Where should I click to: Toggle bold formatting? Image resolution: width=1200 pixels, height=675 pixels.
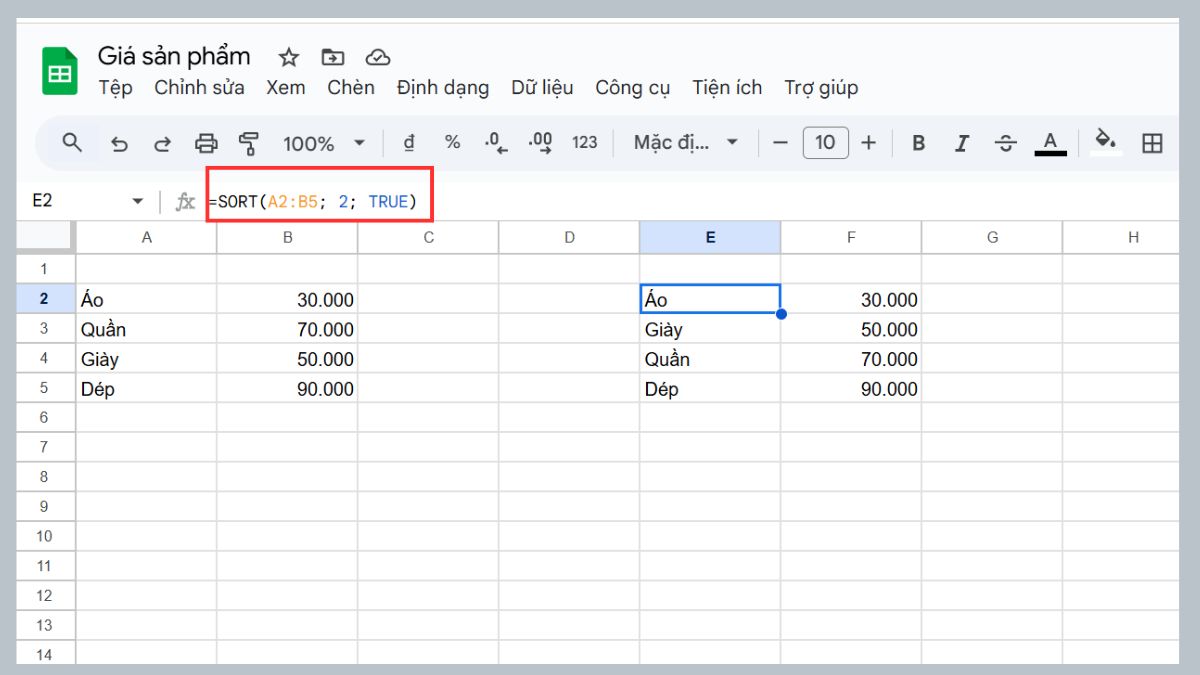(918, 142)
